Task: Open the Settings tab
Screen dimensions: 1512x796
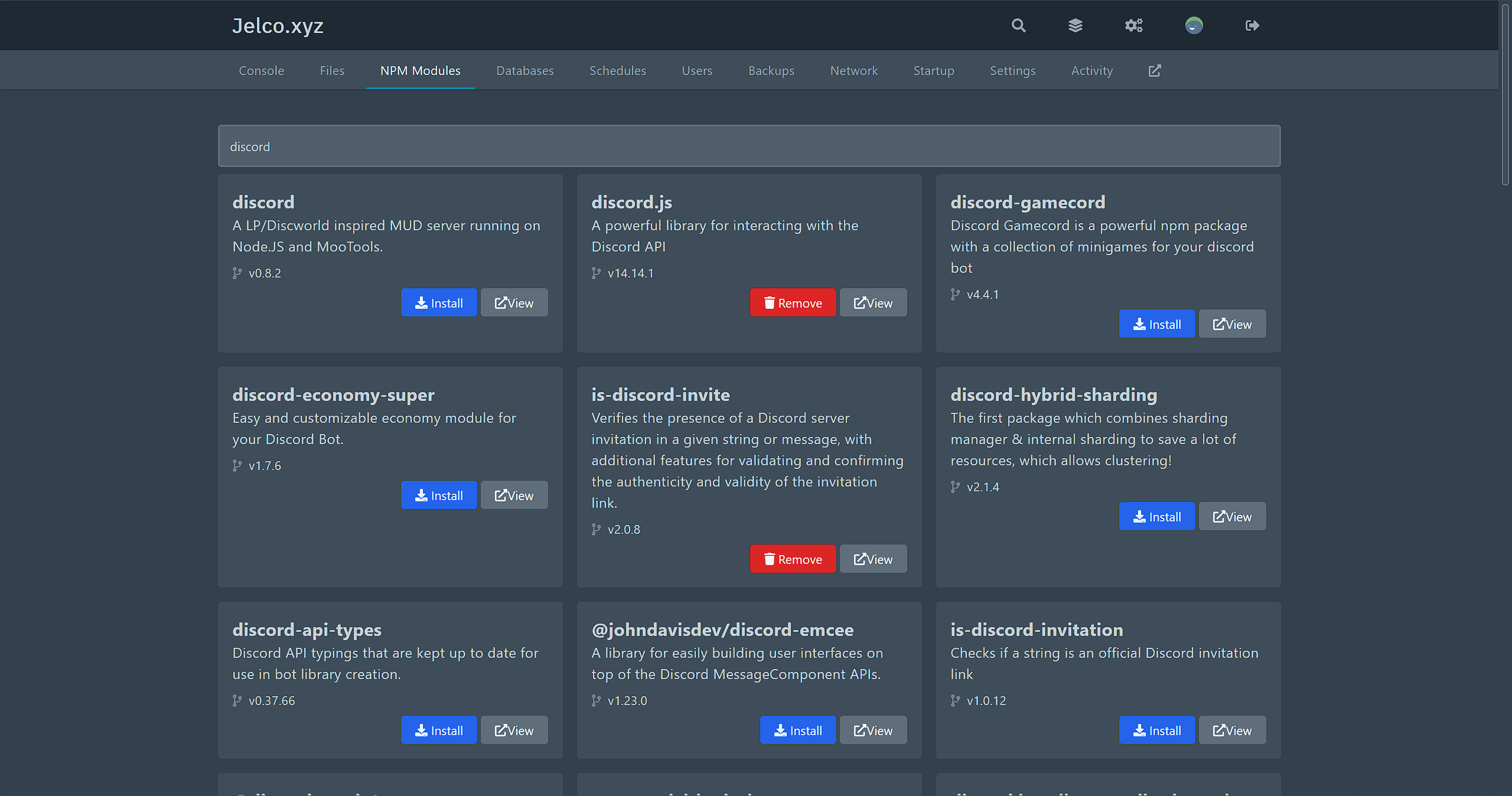Action: [1012, 70]
